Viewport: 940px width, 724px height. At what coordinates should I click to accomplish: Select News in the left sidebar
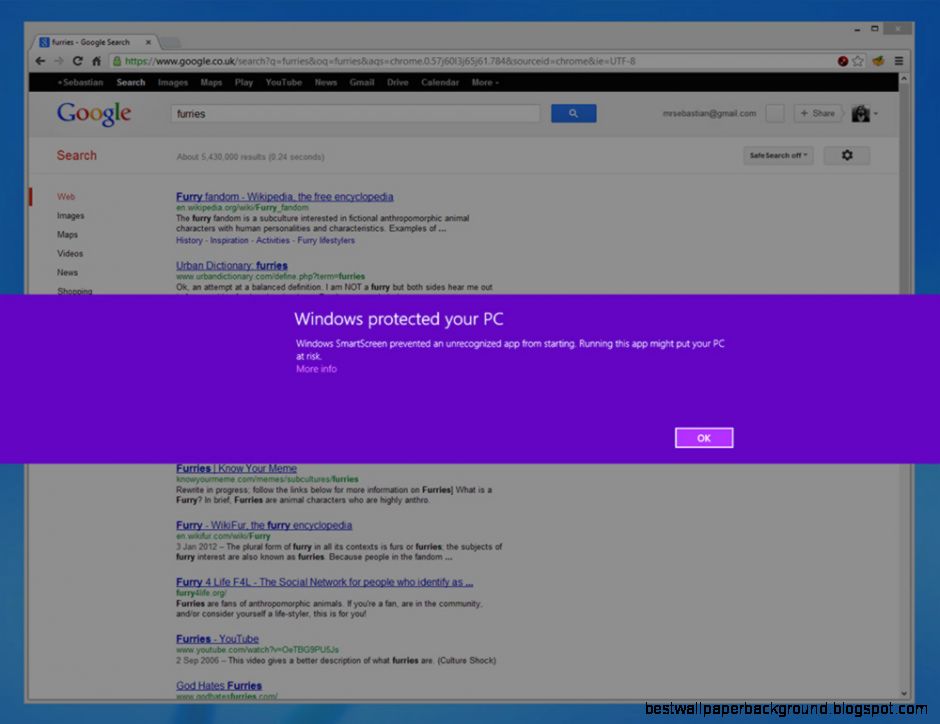coord(67,273)
